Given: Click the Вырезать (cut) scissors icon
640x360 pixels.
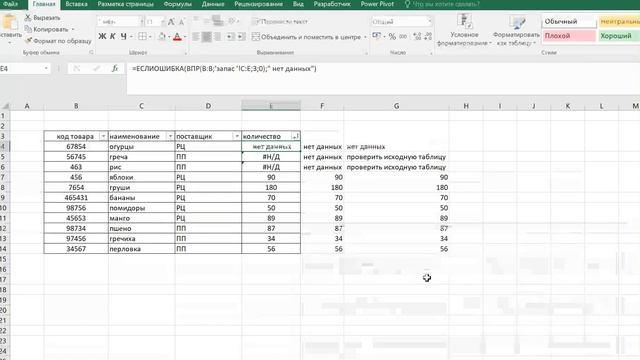Looking at the screenshot, I should click(x=28, y=18).
